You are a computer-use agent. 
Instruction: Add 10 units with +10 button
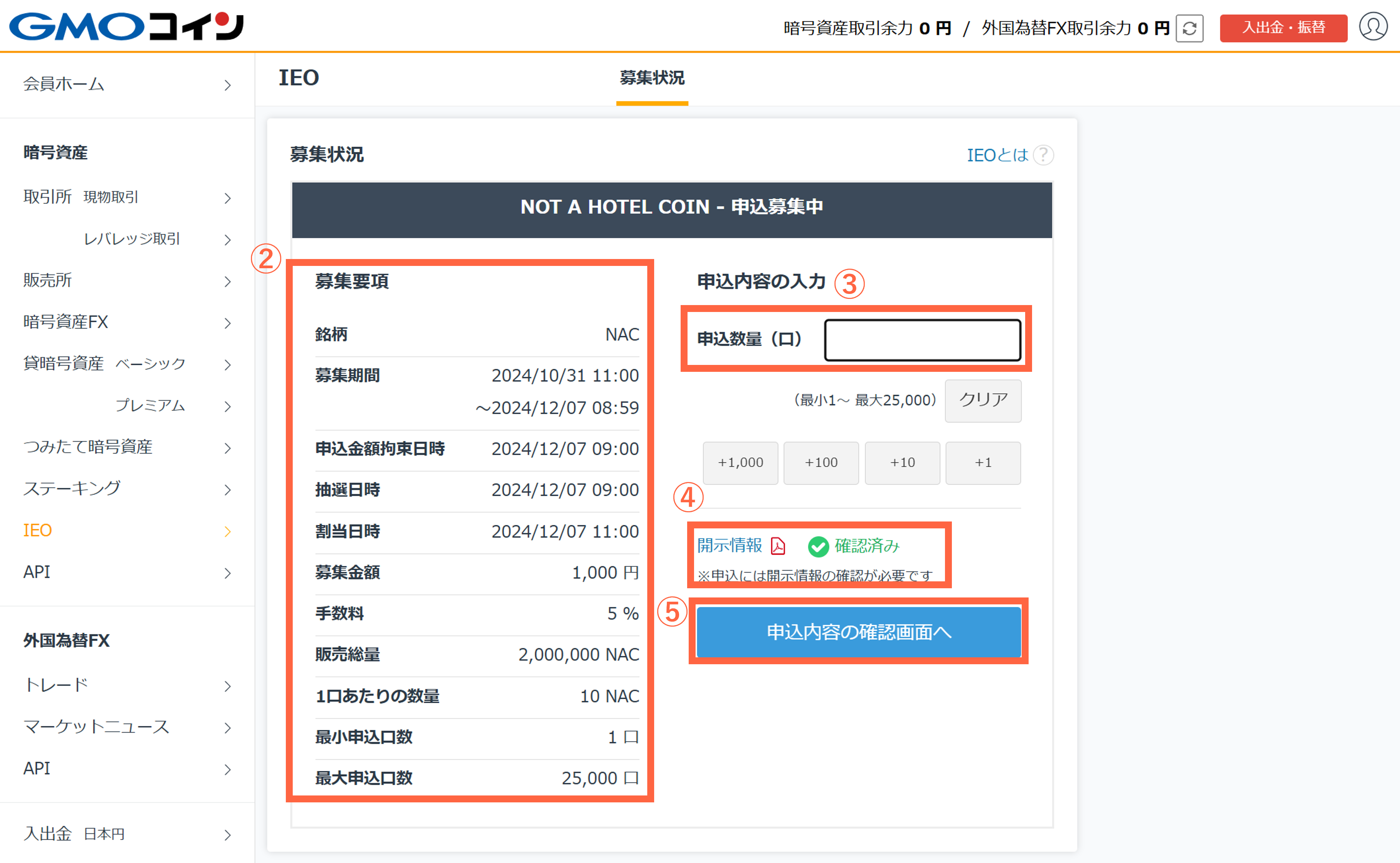click(902, 463)
